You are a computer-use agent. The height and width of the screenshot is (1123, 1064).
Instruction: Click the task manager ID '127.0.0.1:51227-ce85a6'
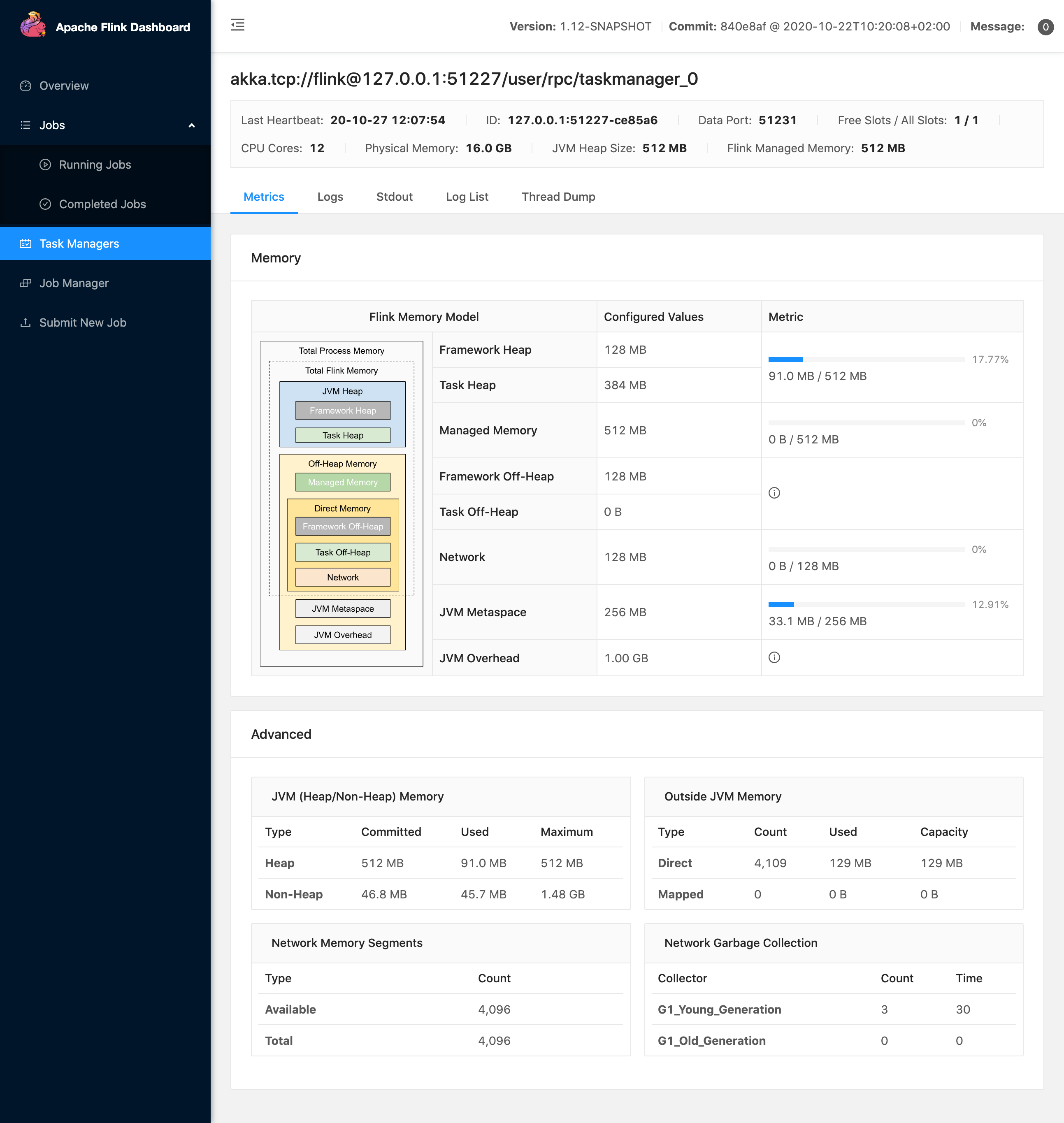tap(583, 120)
